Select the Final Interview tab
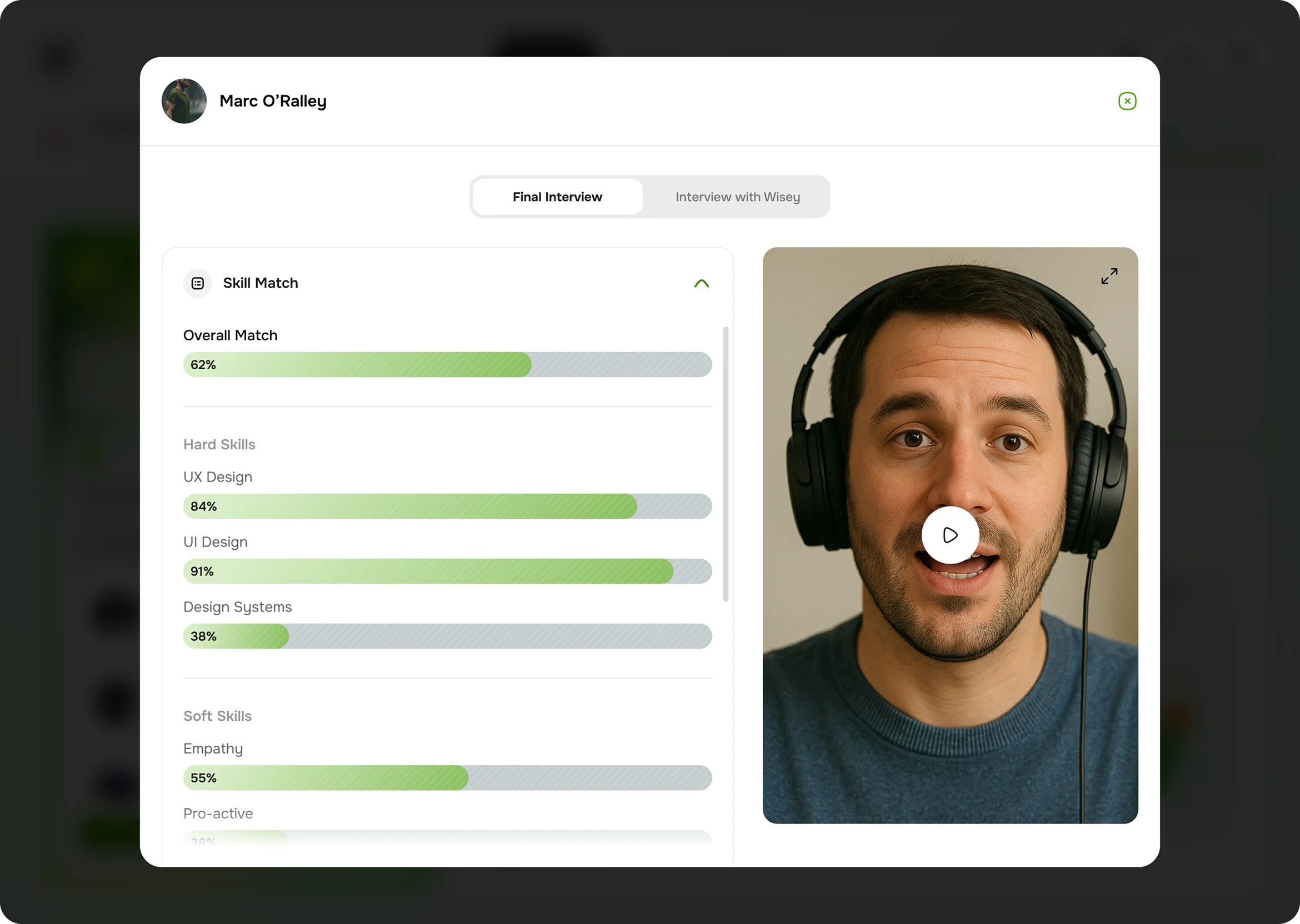The height and width of the screenshot is (924, 1300). pyautogui.click(x=557, y=197)
